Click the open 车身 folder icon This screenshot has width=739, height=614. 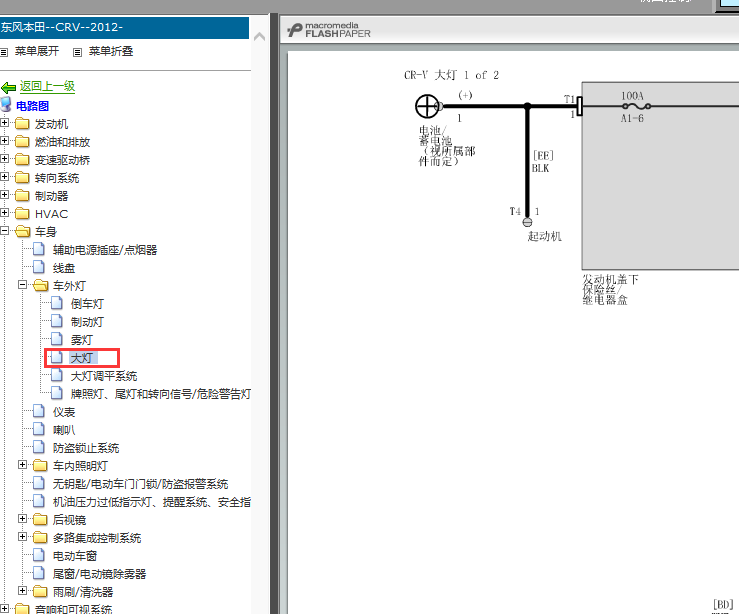pos(23,231)
